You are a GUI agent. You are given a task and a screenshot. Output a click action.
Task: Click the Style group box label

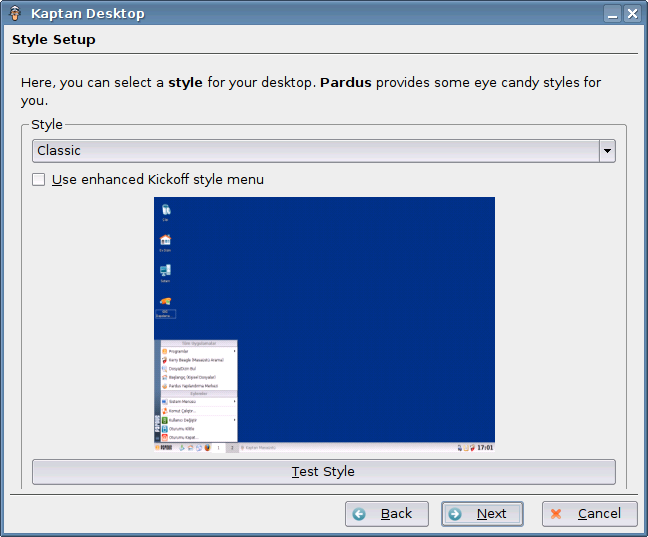coord(47,124)
